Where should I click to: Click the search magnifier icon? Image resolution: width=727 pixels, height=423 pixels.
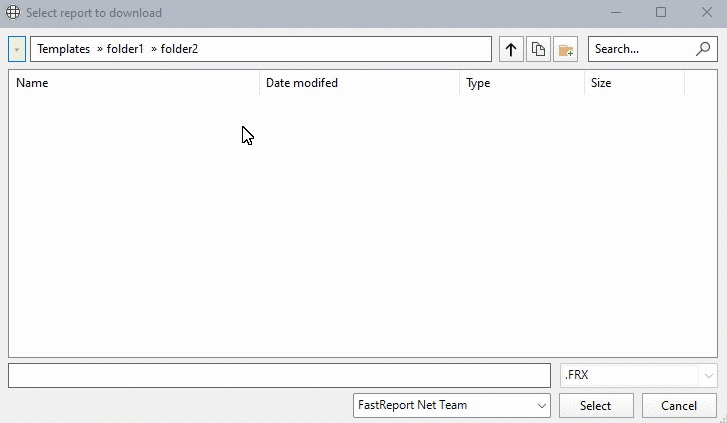[703, 49]
